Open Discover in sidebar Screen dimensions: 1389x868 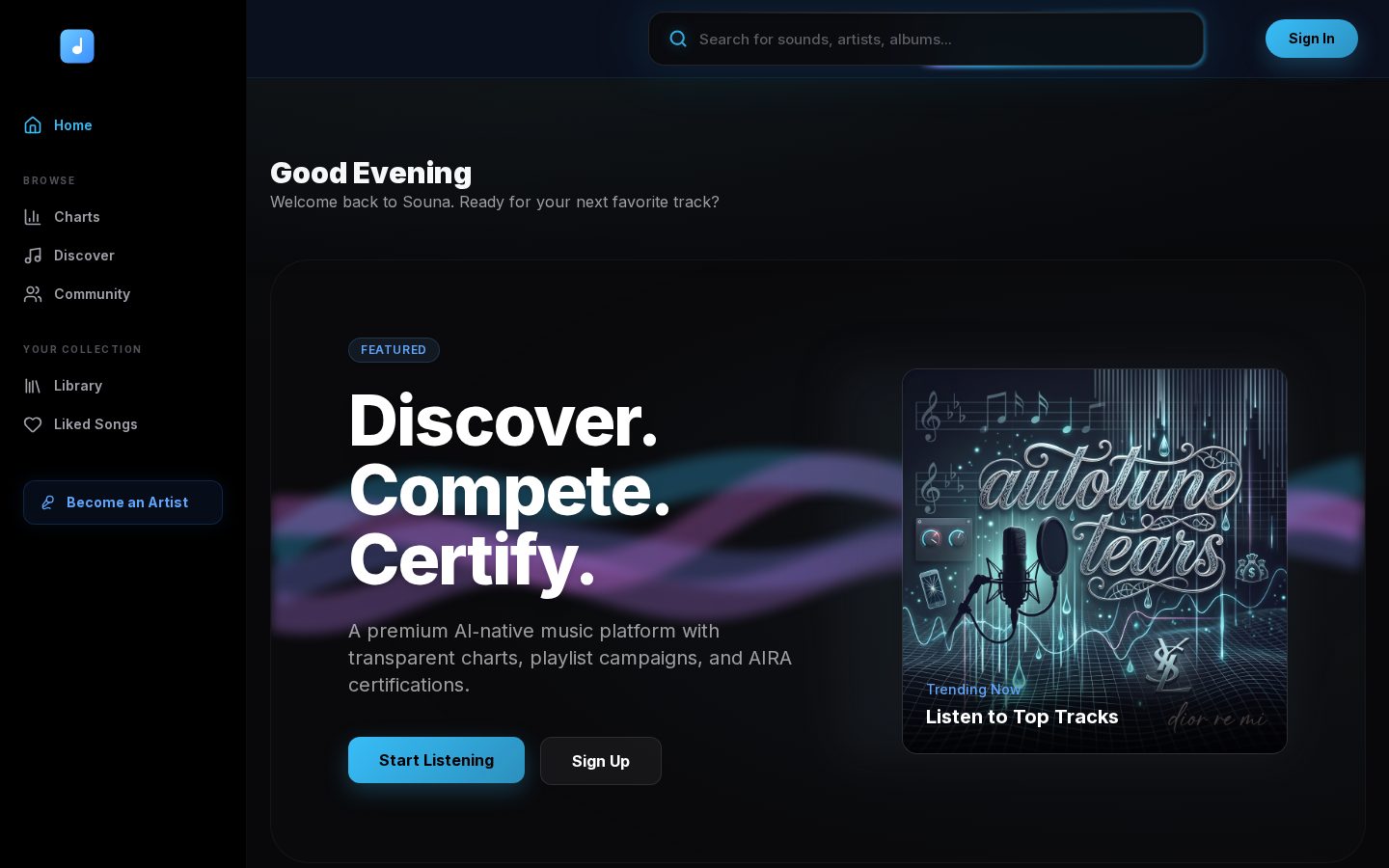[x=123, y=256]
